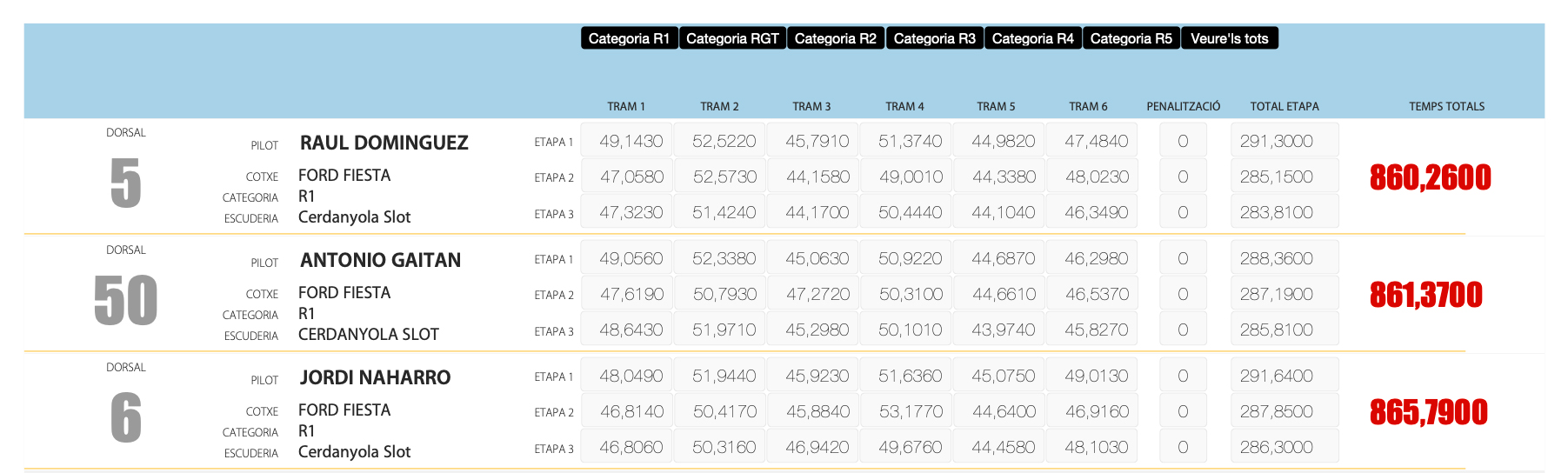
Task: Select Jordi Naharro's Etapa 2 total field
Action: [1284, 411]
